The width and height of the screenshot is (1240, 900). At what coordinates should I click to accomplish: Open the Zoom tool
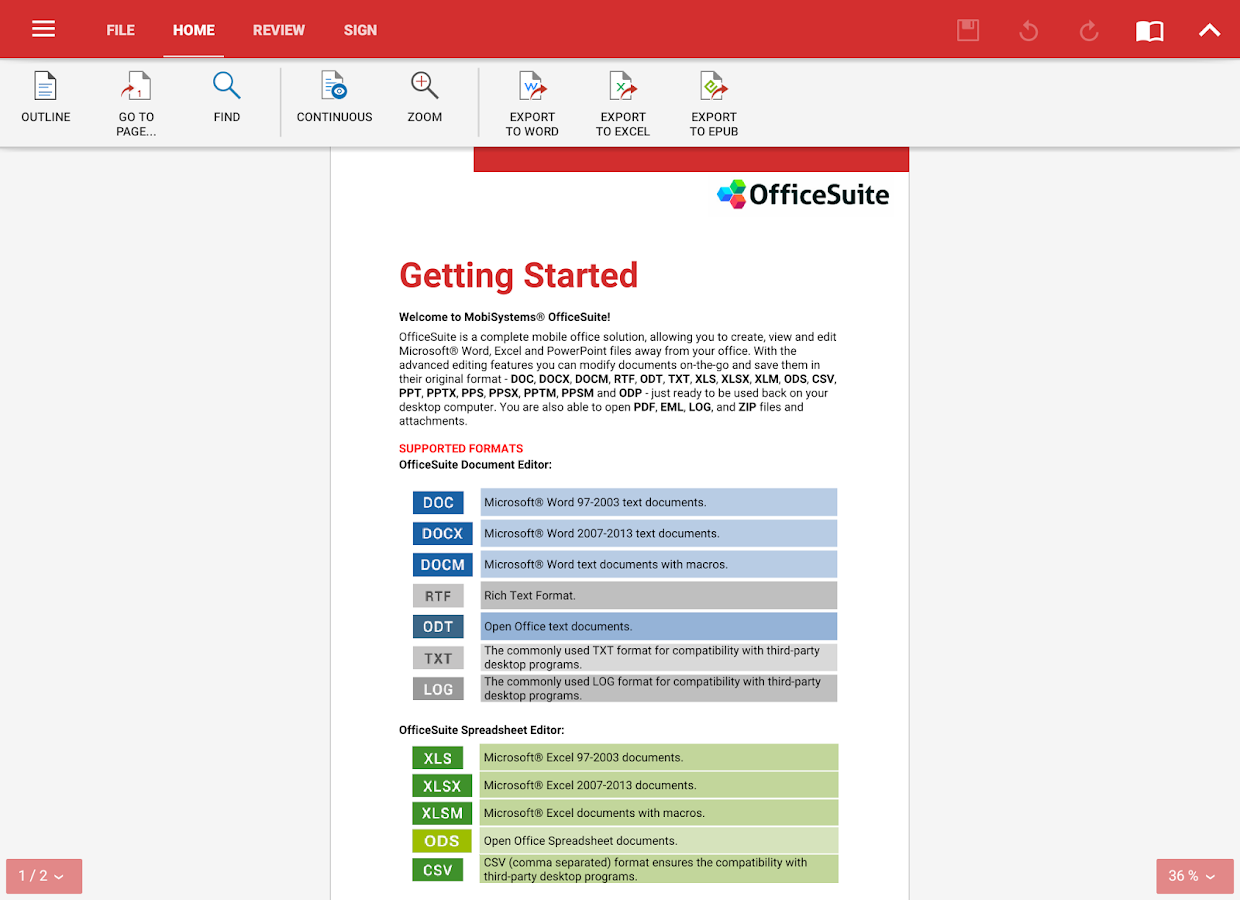click(x=425, y=98)
